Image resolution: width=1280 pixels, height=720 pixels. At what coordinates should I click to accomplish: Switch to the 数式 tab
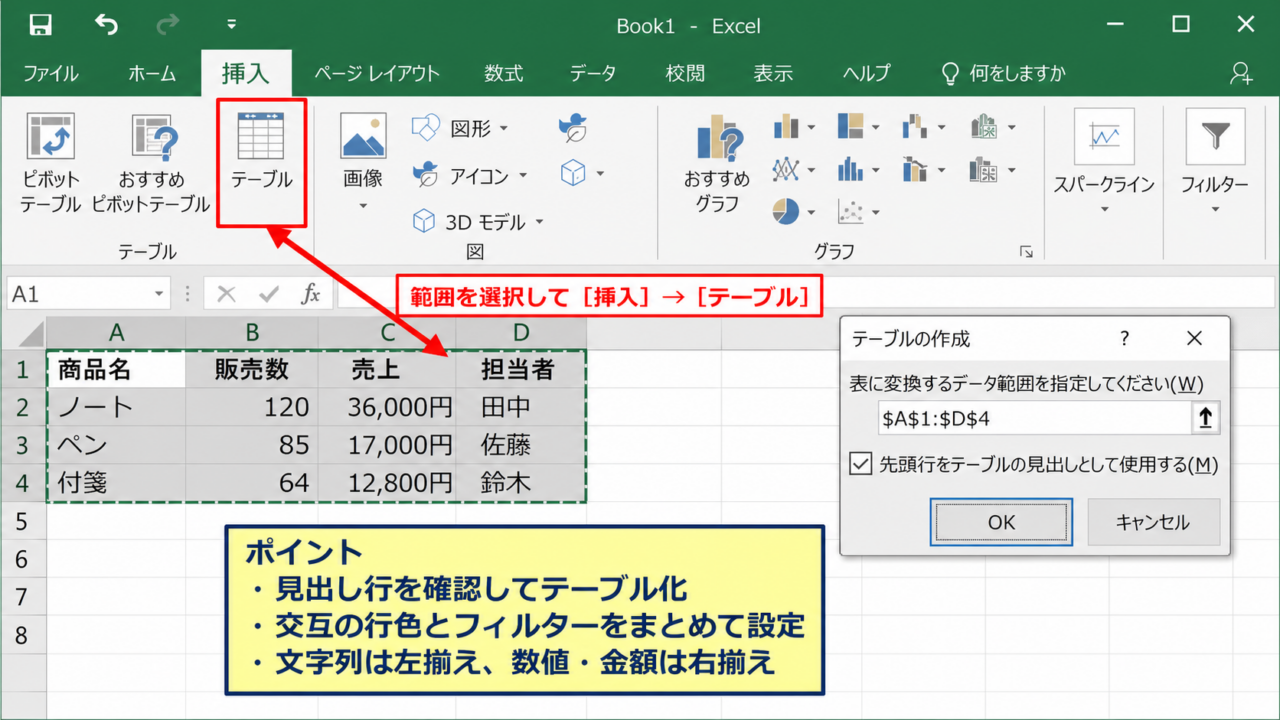504,73
